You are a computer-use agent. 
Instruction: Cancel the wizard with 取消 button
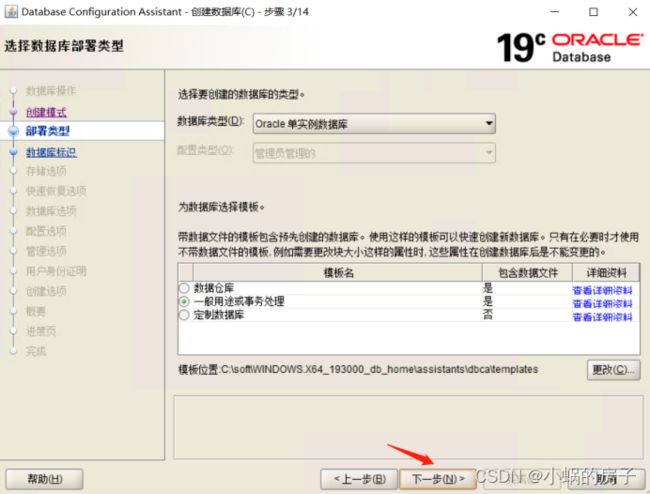[606, 479]
